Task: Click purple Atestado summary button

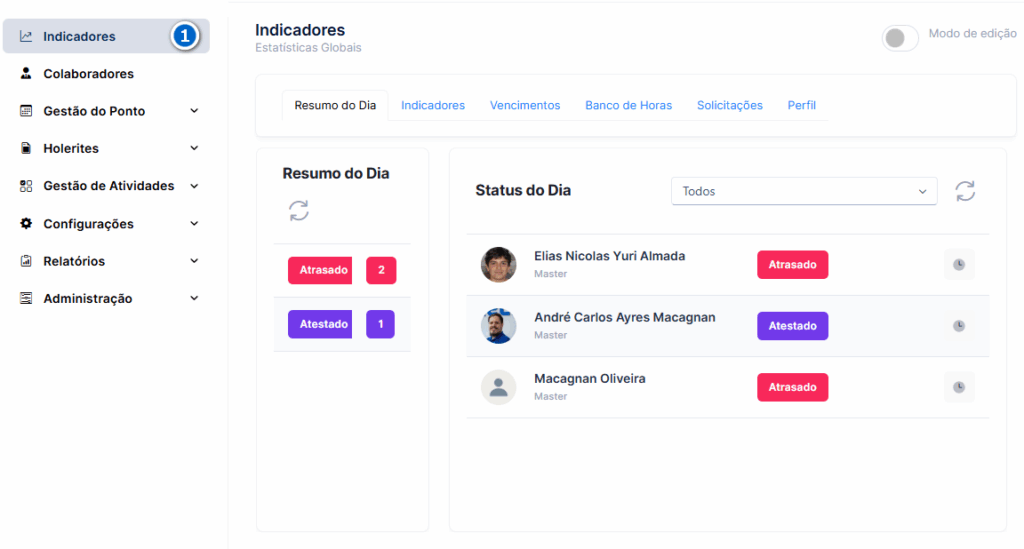Action: point(320,324)
